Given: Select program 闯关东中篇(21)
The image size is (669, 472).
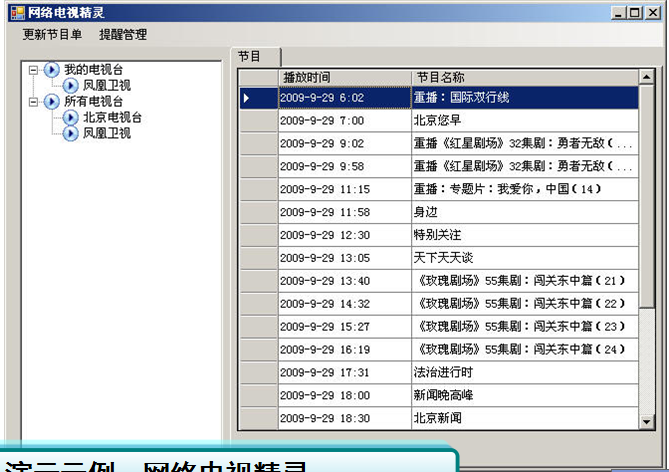Looking at the screenshot, I should [525, 281].
